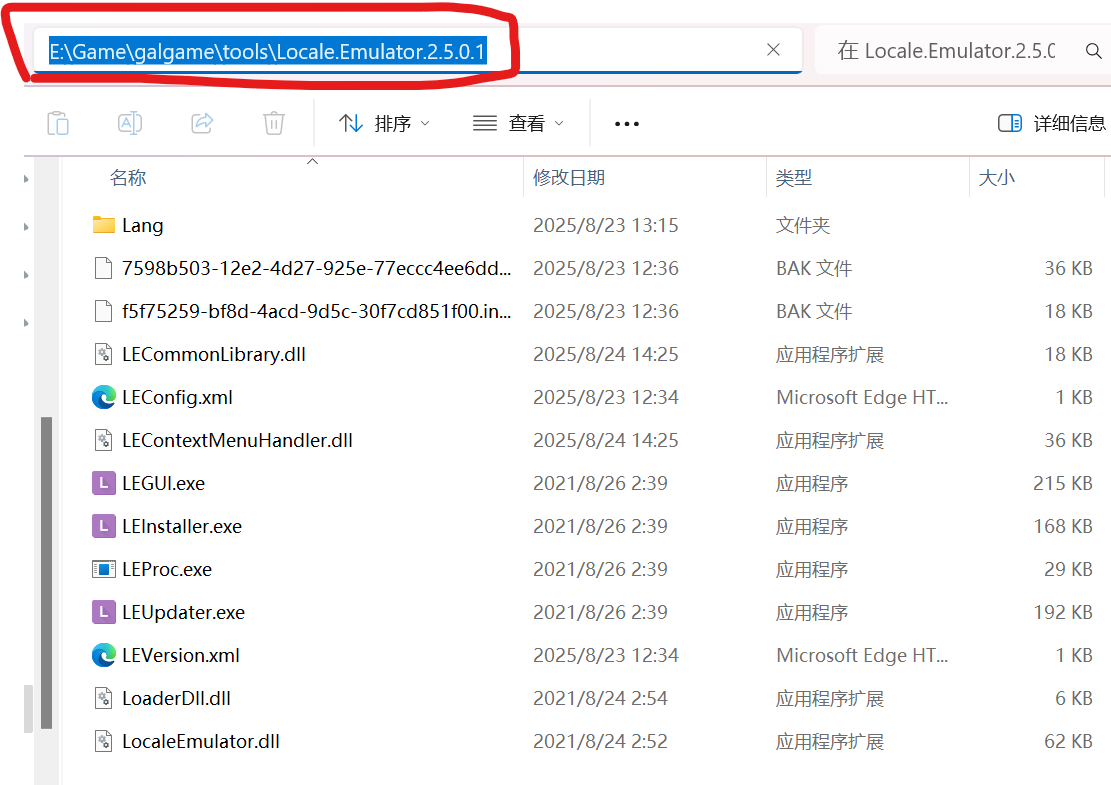1111x785 pixels.
Task: Click the Paste clipboard icon in the toolbar
Action: pos(58,122)
